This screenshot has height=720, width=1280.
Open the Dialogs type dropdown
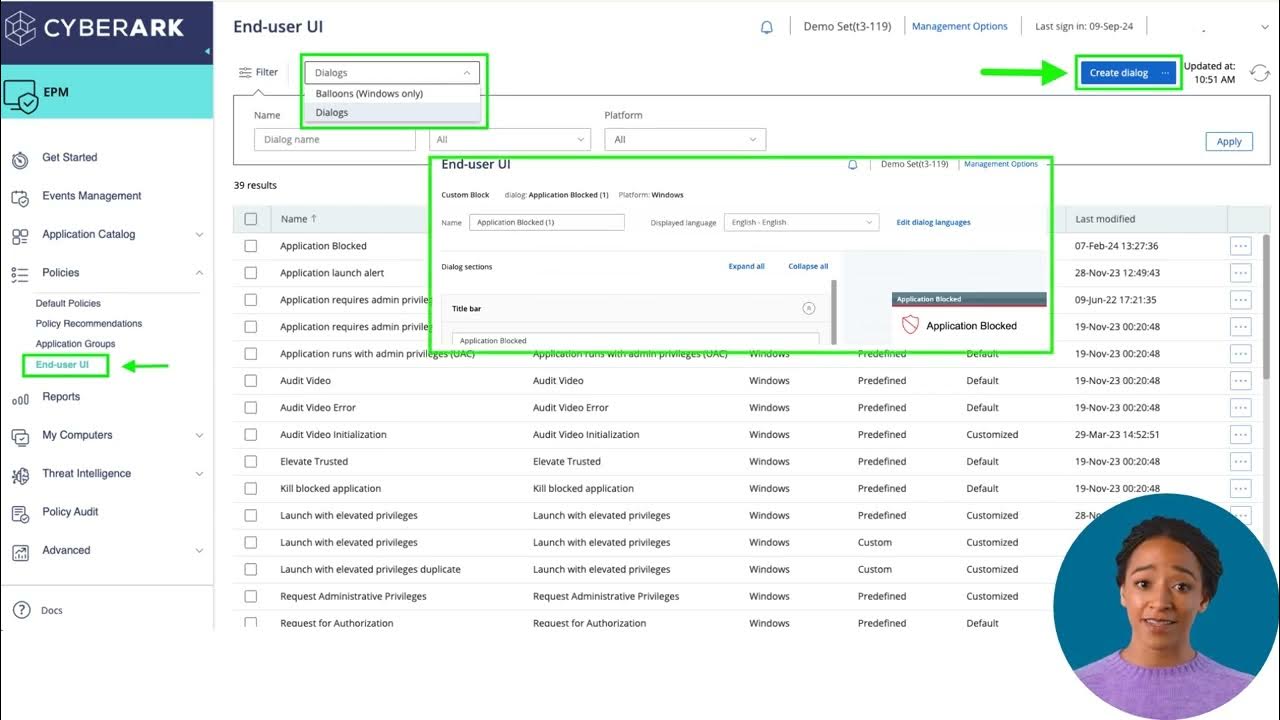point(392,72)
